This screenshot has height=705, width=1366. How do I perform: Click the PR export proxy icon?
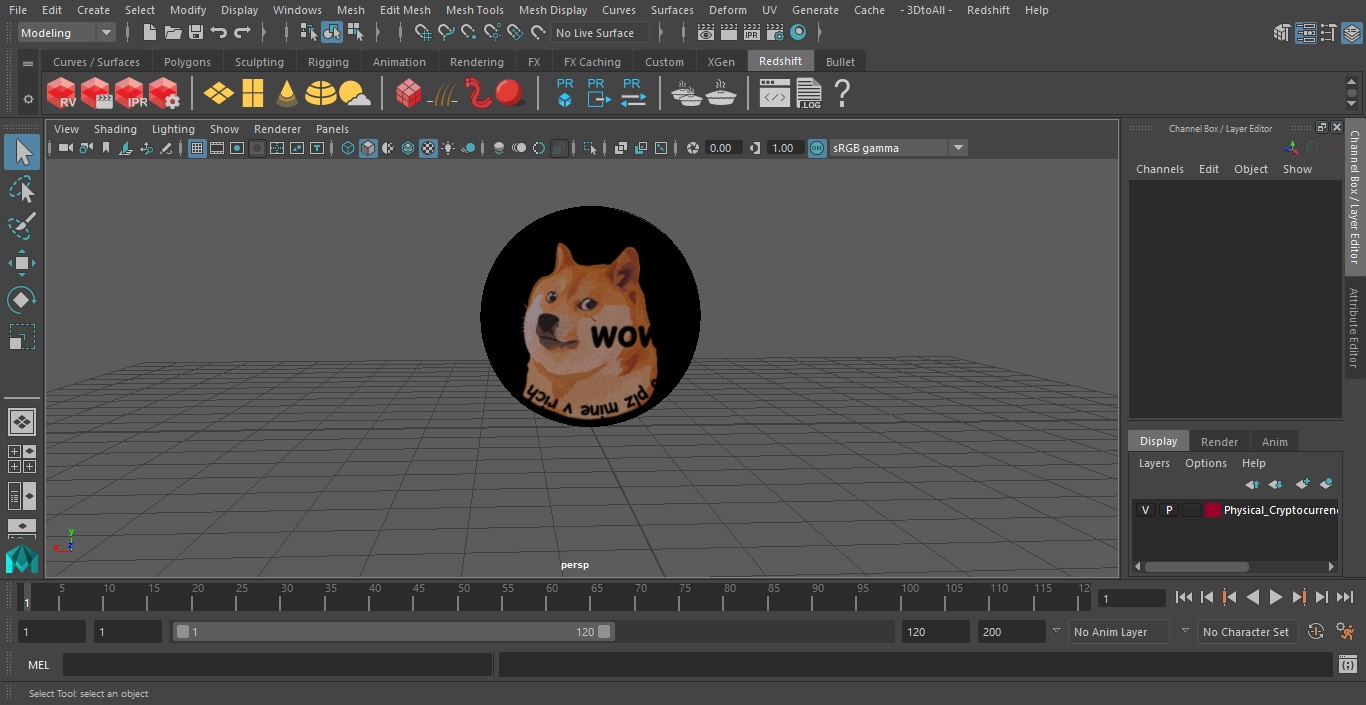597,93
